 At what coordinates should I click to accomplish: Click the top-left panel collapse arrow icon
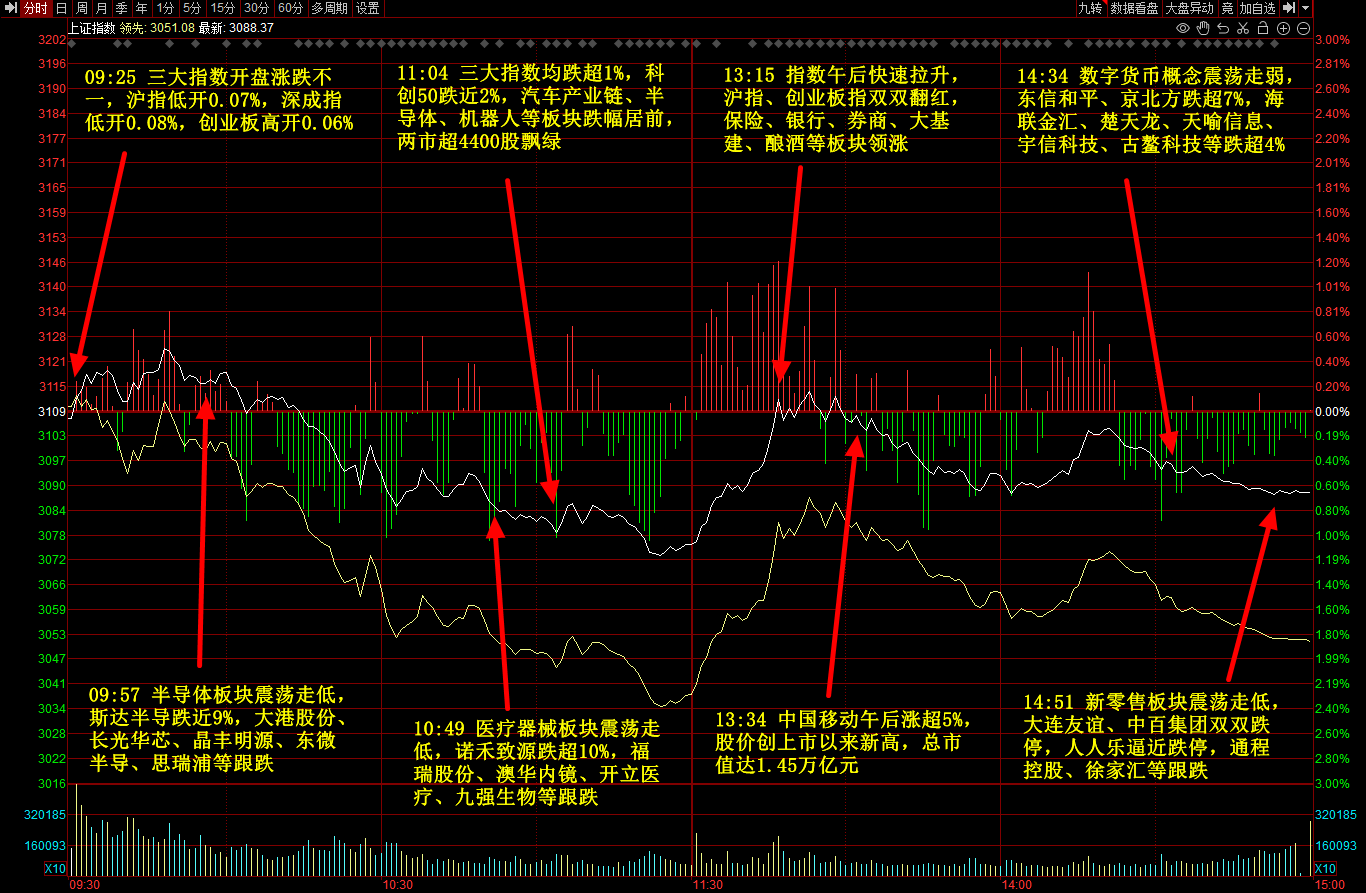(x=10, y=8)
